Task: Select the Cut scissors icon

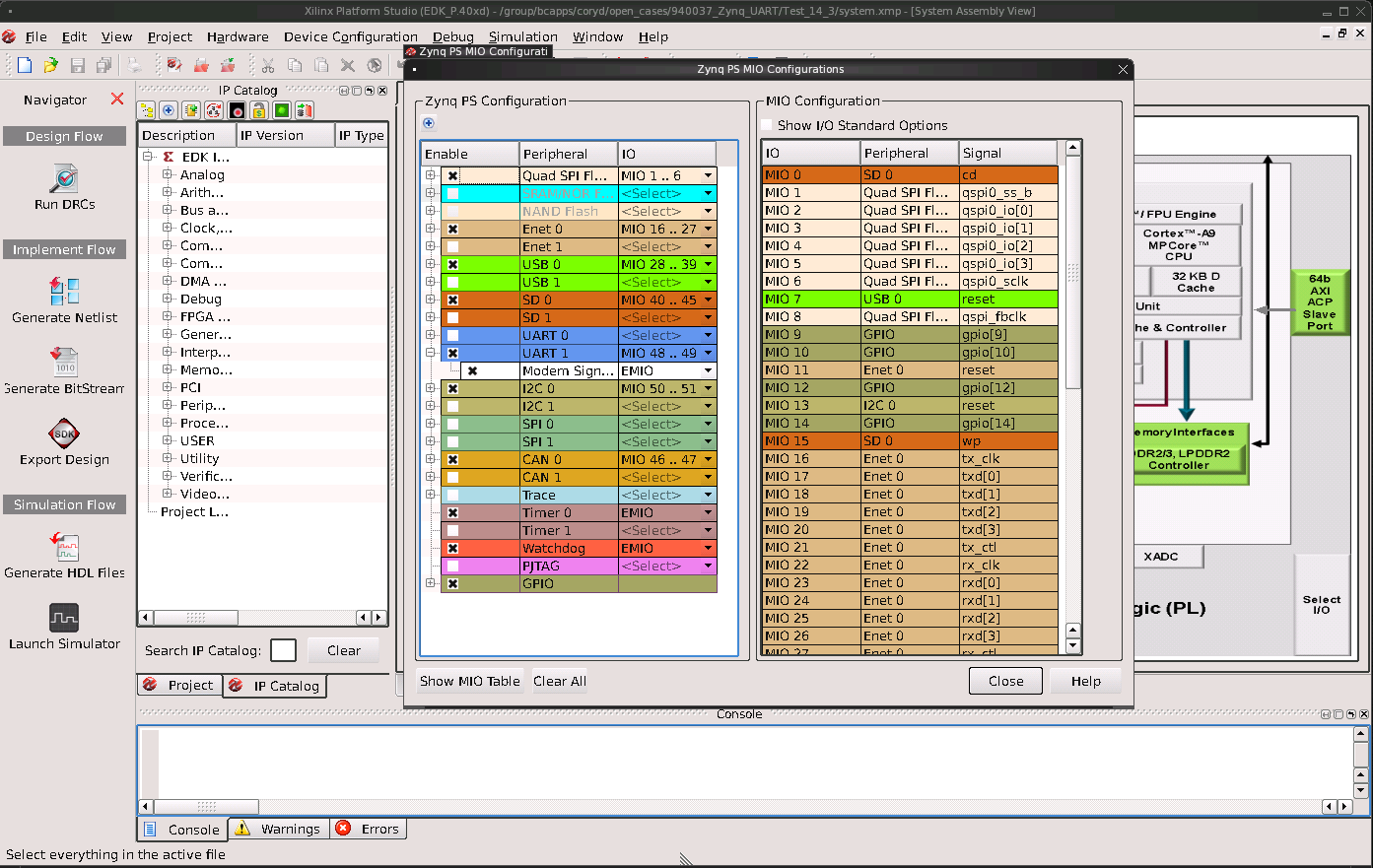Action: pyautogui.click(x=267, y=65)
